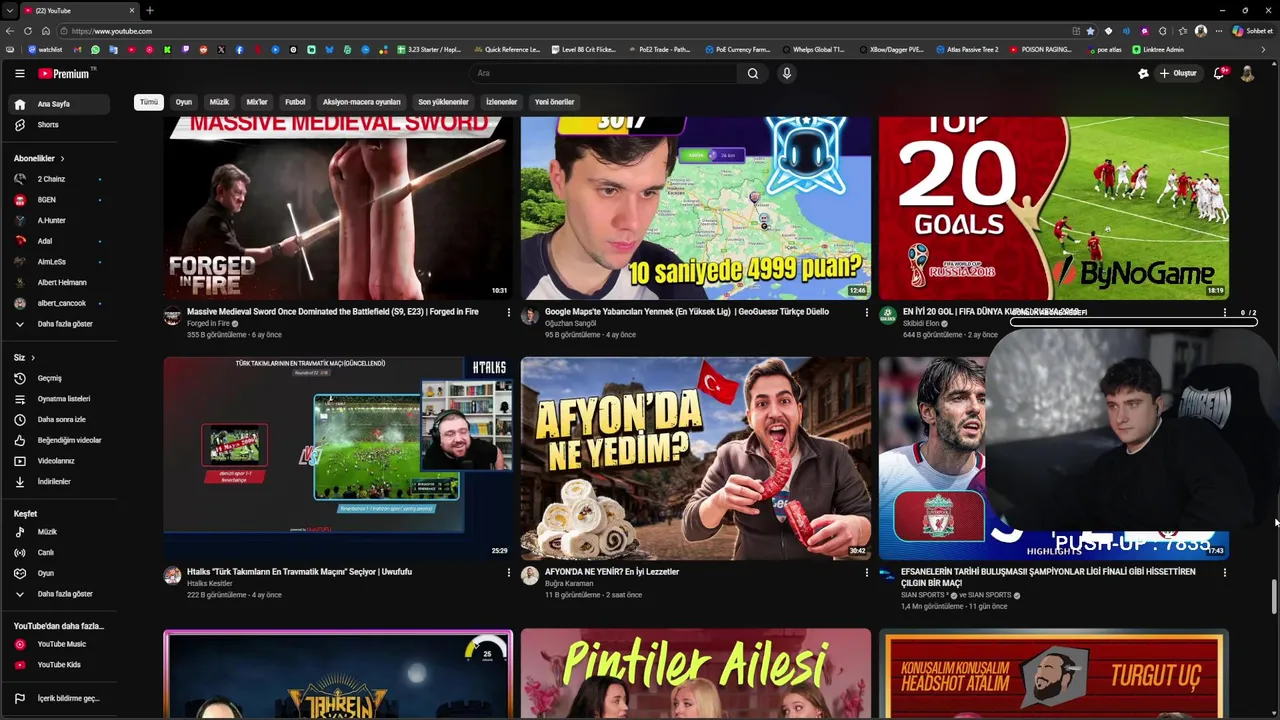Screen dimensions: 1280x720
Task: Open options for Afyon'da Ne Yenir video
Action: 867,573
